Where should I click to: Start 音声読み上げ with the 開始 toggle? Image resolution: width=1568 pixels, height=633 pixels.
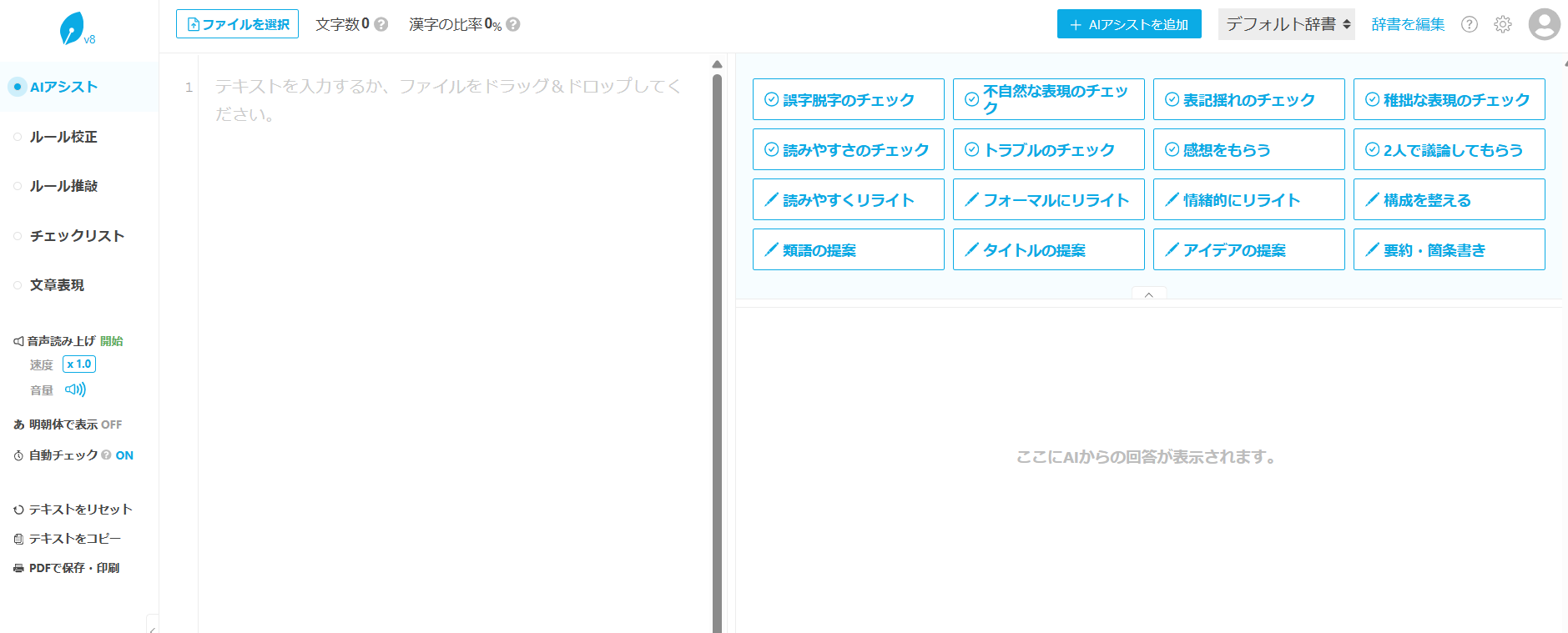pyautogui.click(x=112, y=341)
